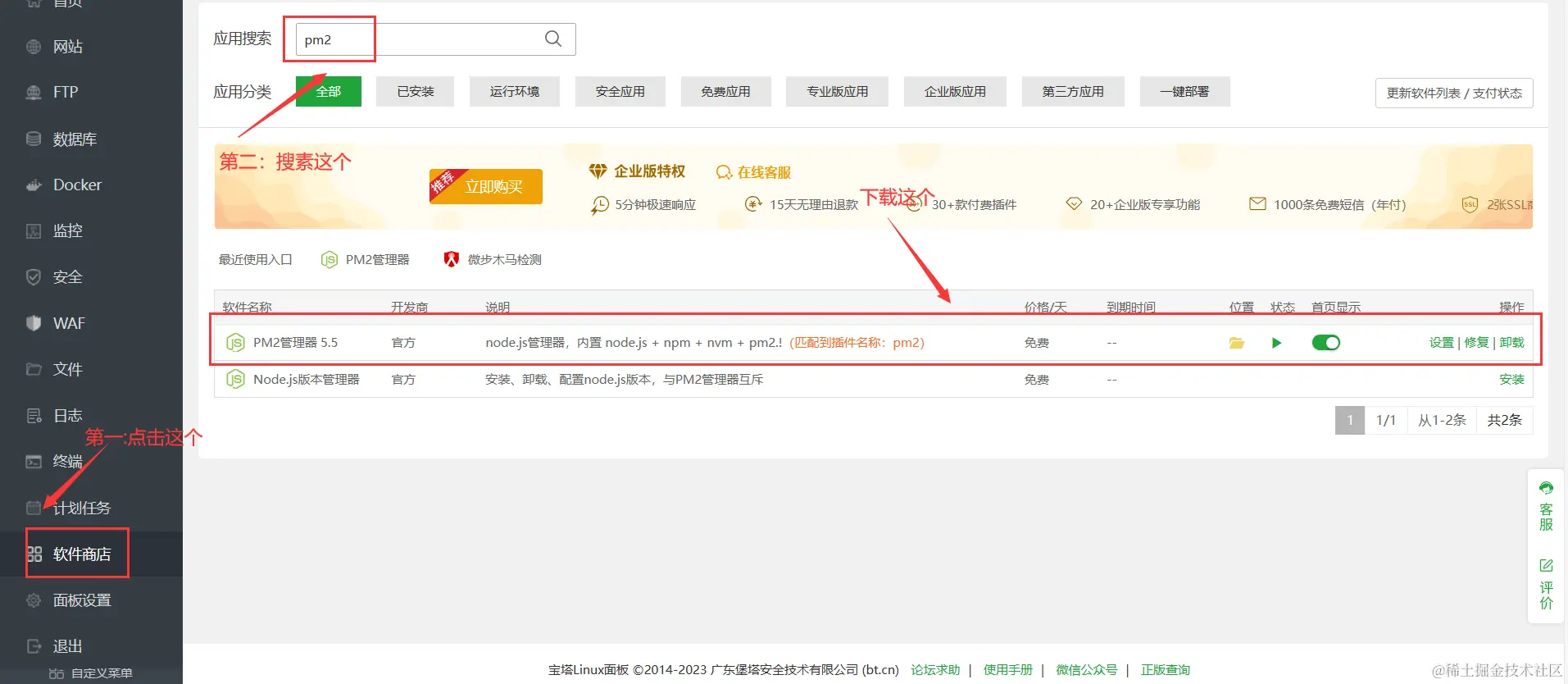Open PM2管理器 recent-use shortcut
The width and height of the screenshot is (1568, 684).
[366, 259]
